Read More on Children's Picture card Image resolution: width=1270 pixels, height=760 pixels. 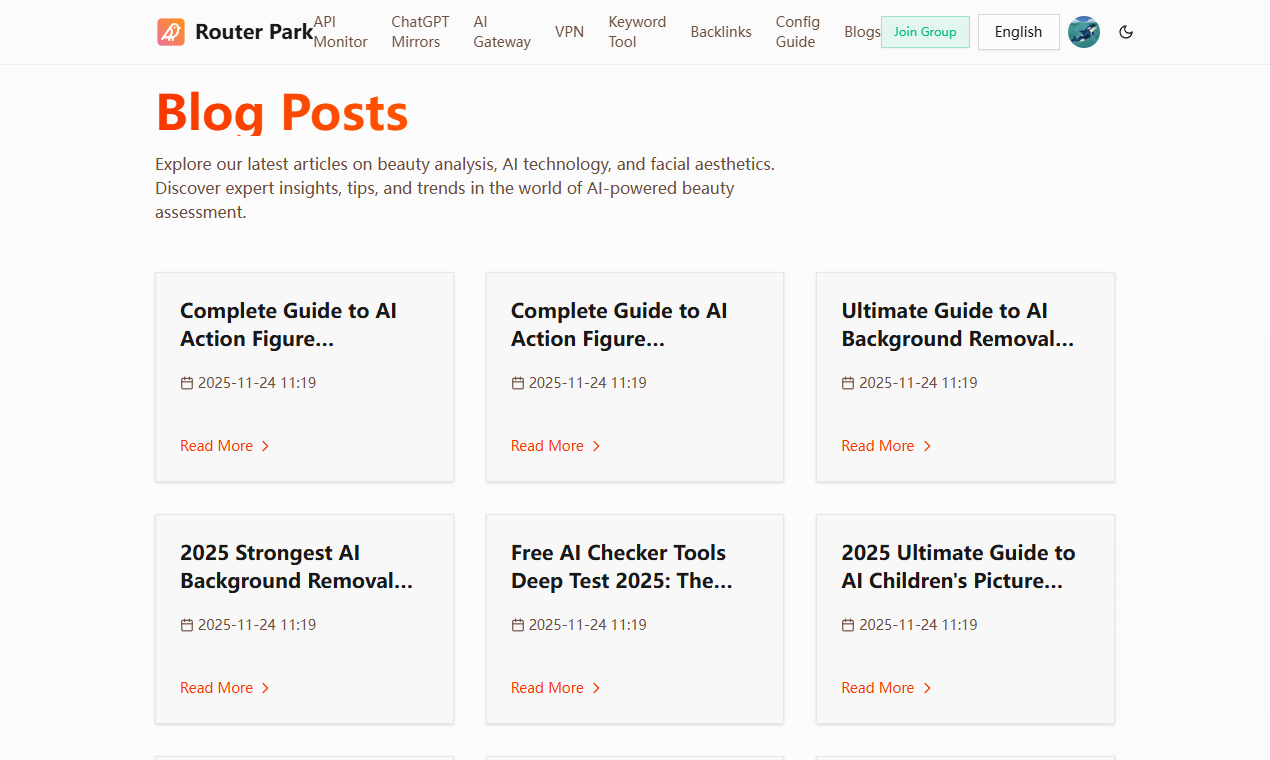point(887,688)
